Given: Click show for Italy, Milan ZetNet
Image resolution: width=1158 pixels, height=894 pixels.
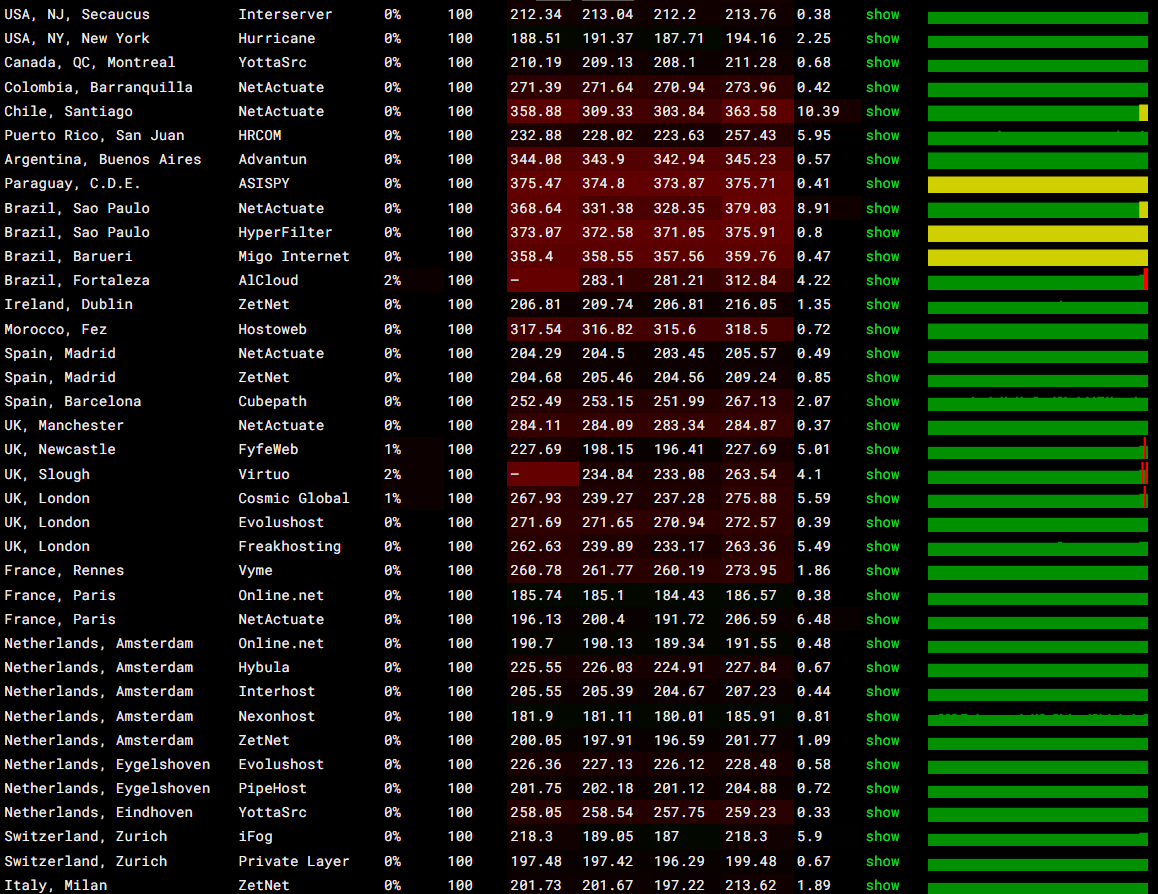Looking at the screenshot, I should pos(883,885).
